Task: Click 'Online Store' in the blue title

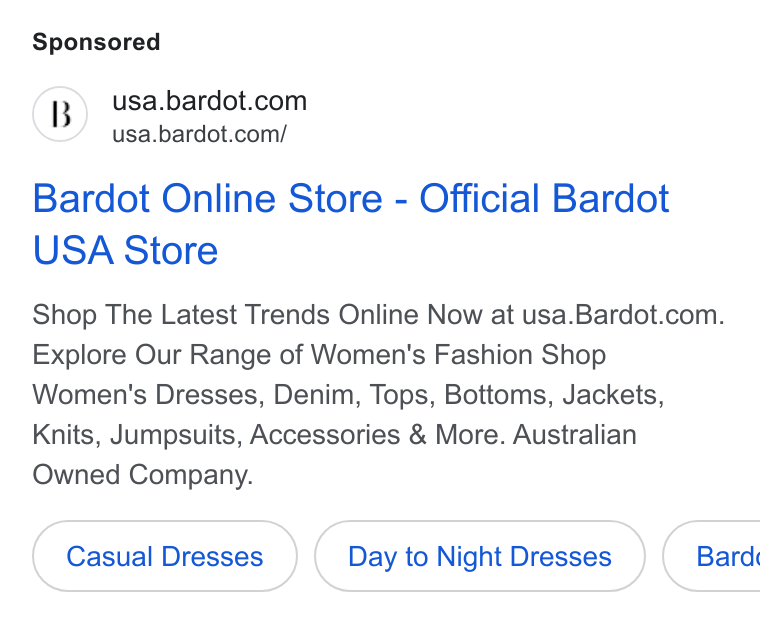Action: click(272, 198)
